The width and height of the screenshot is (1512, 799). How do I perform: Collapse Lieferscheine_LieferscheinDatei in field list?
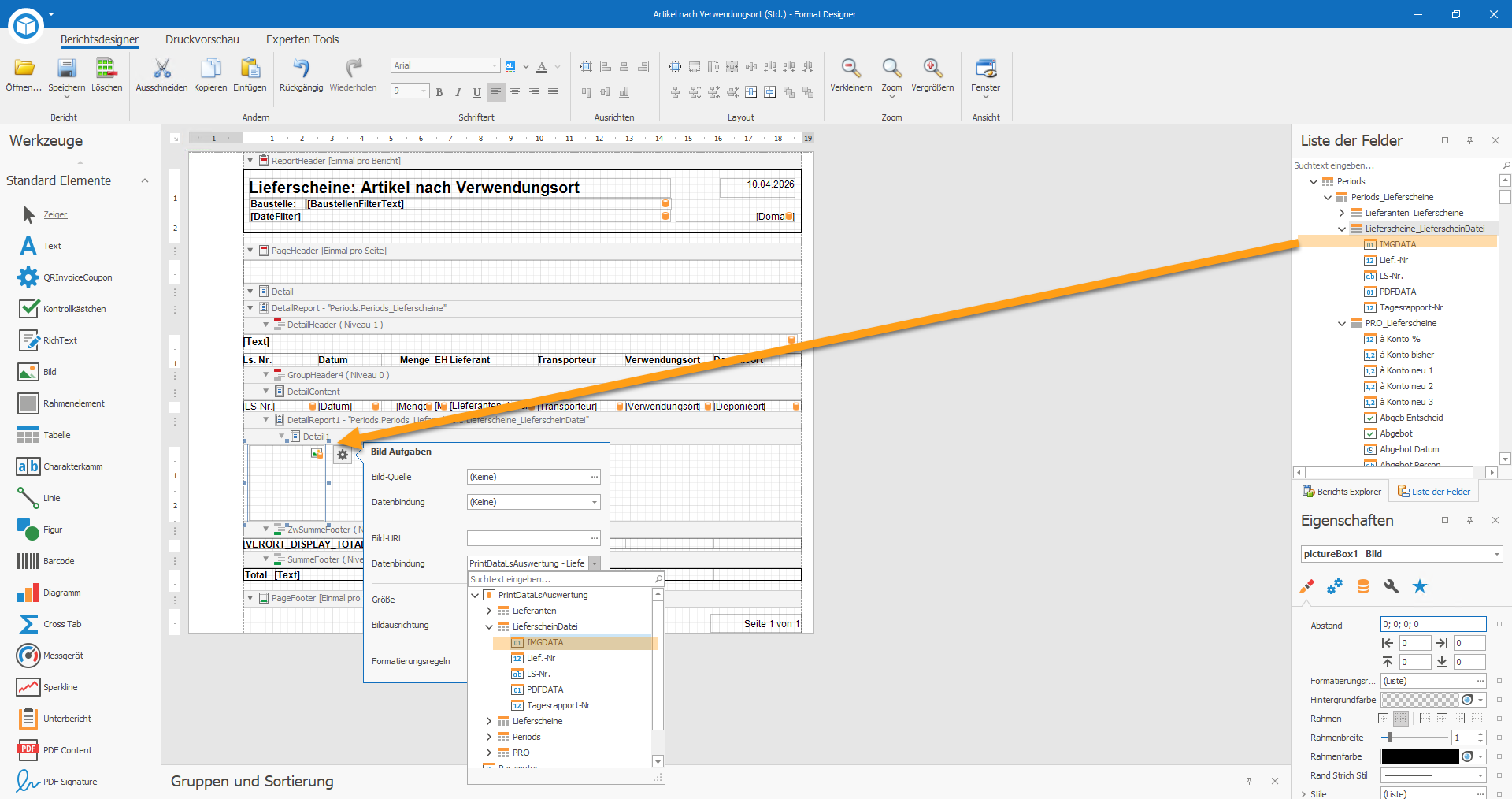click(1342, 229)
